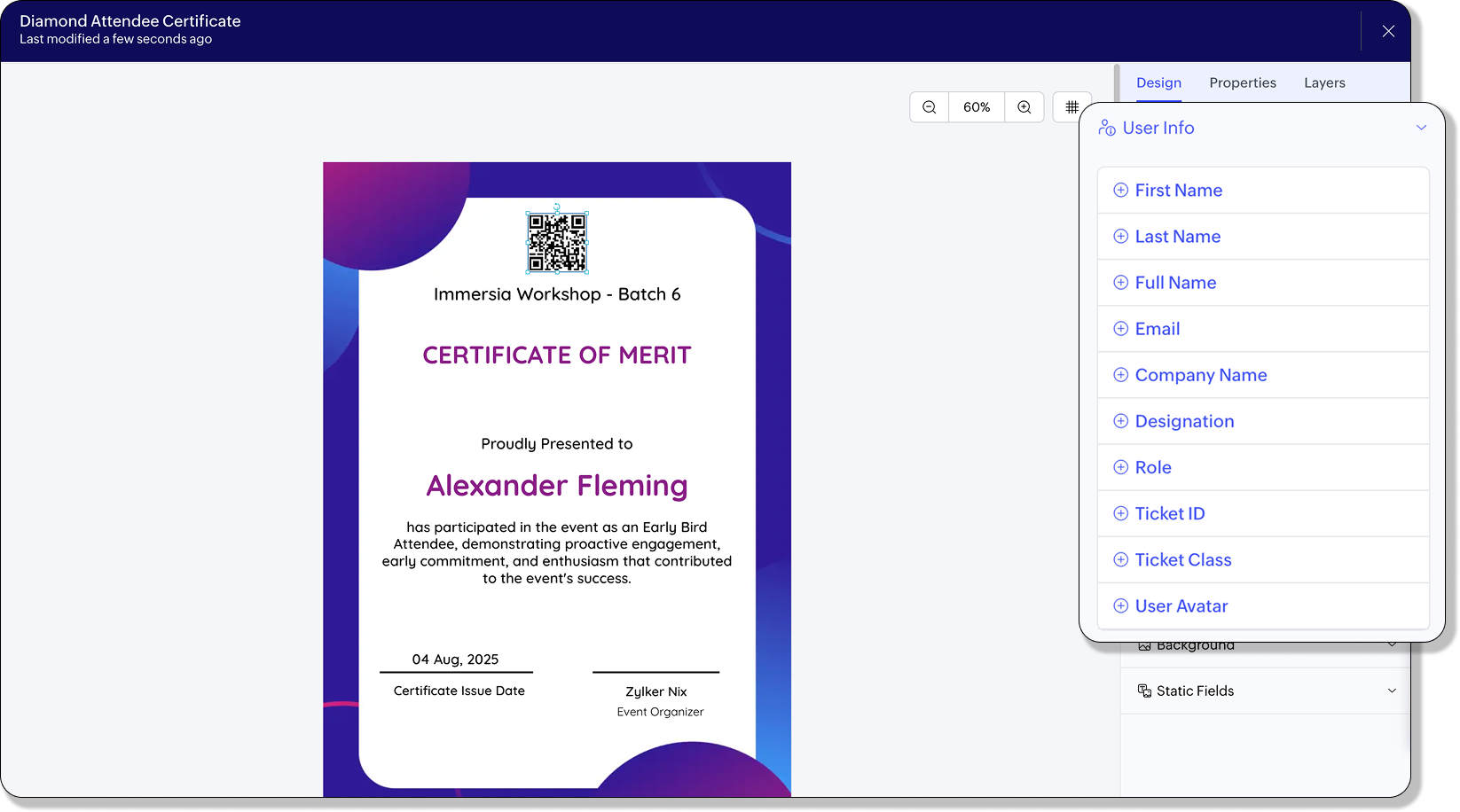Select the 'CERTIFICATE OF MERIT' heading
The image size is (1460, 812).
click(557, 355)
